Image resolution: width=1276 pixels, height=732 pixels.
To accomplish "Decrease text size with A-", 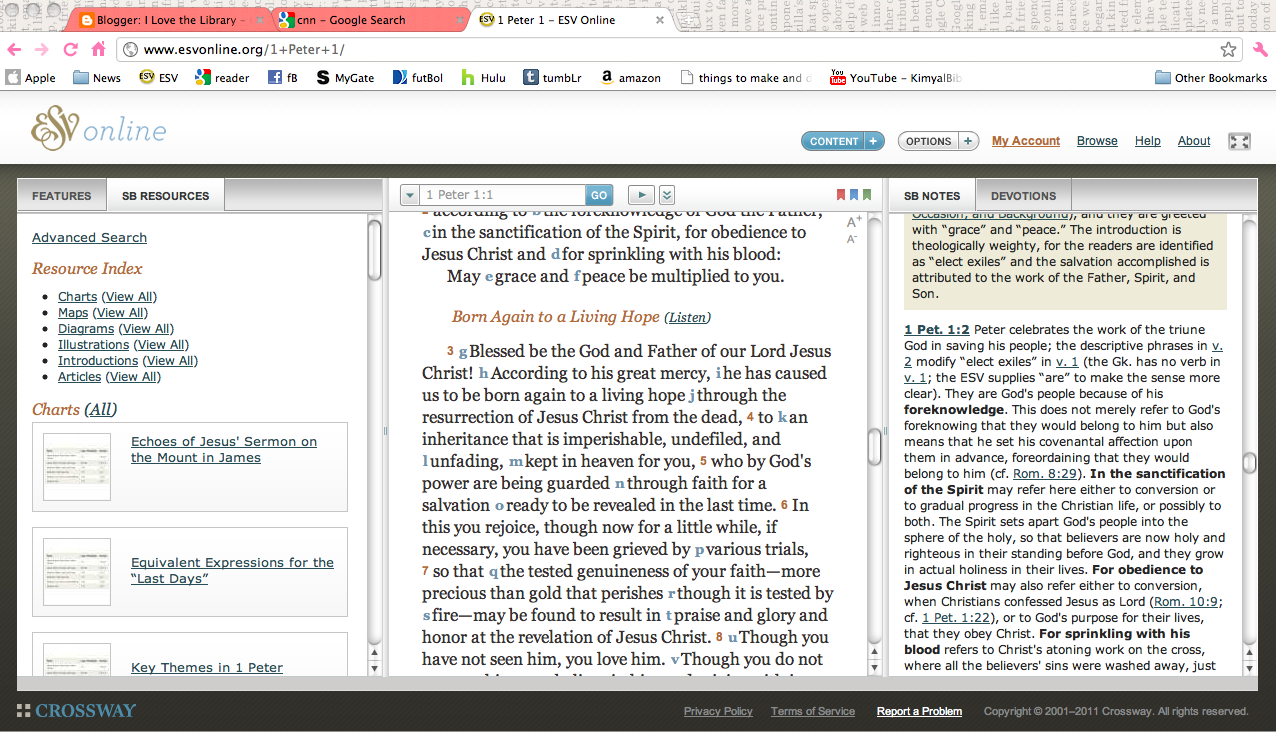I will (x=852, y=239).
